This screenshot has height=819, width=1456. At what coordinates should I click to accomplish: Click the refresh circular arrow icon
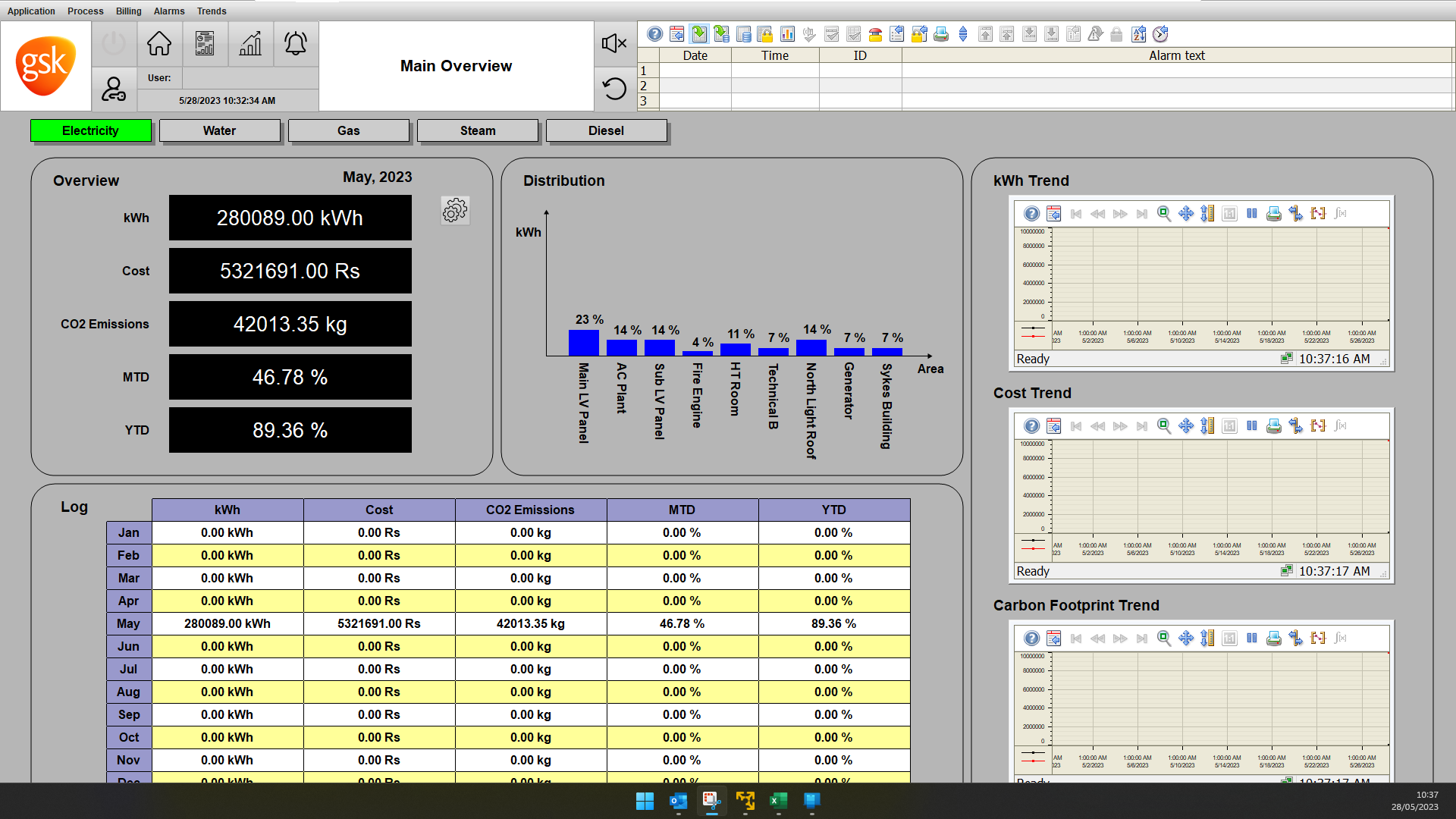coord(614,89)
